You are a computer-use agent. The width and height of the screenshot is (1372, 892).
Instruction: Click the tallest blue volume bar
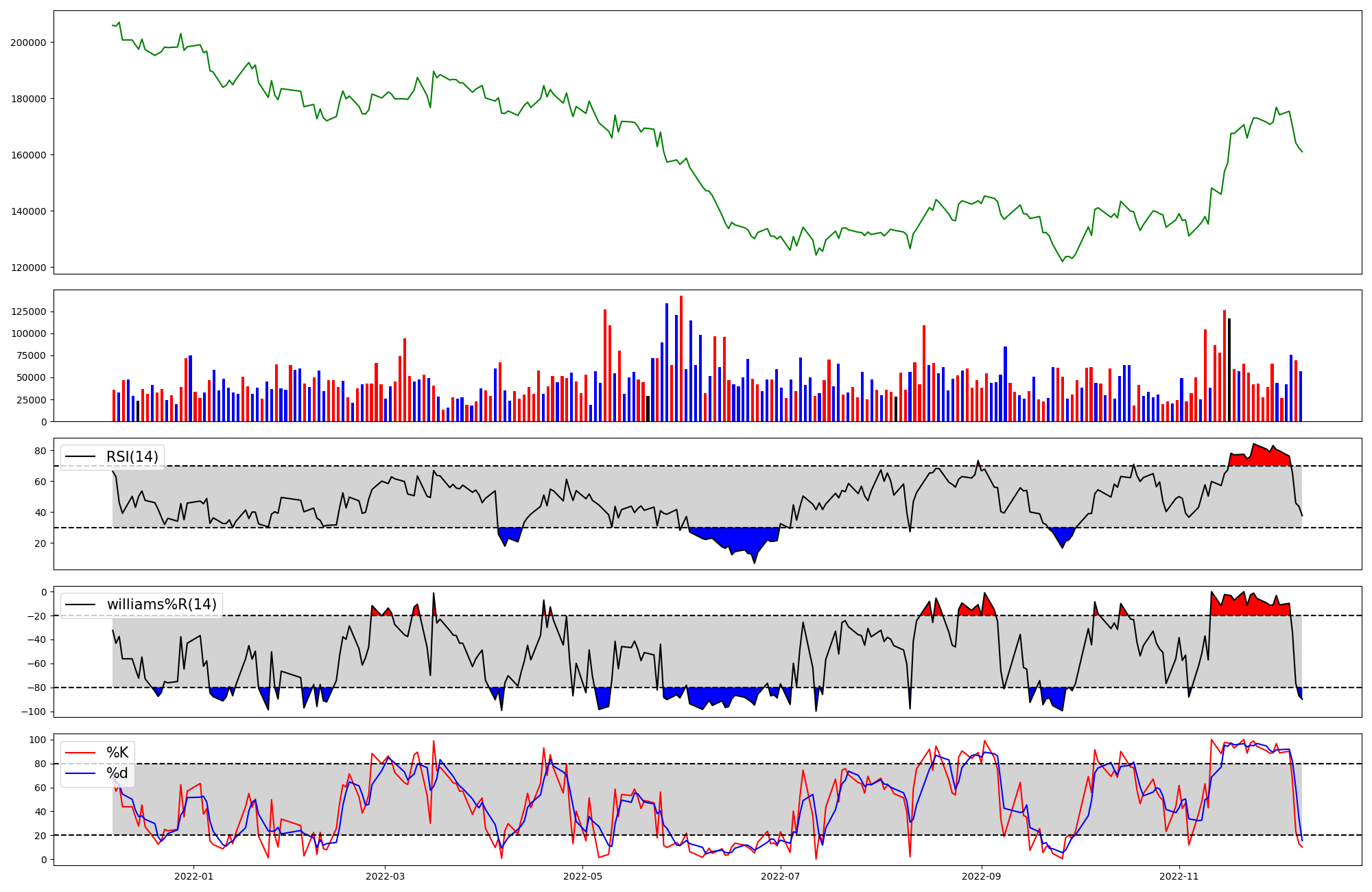[x=667, y=364]
